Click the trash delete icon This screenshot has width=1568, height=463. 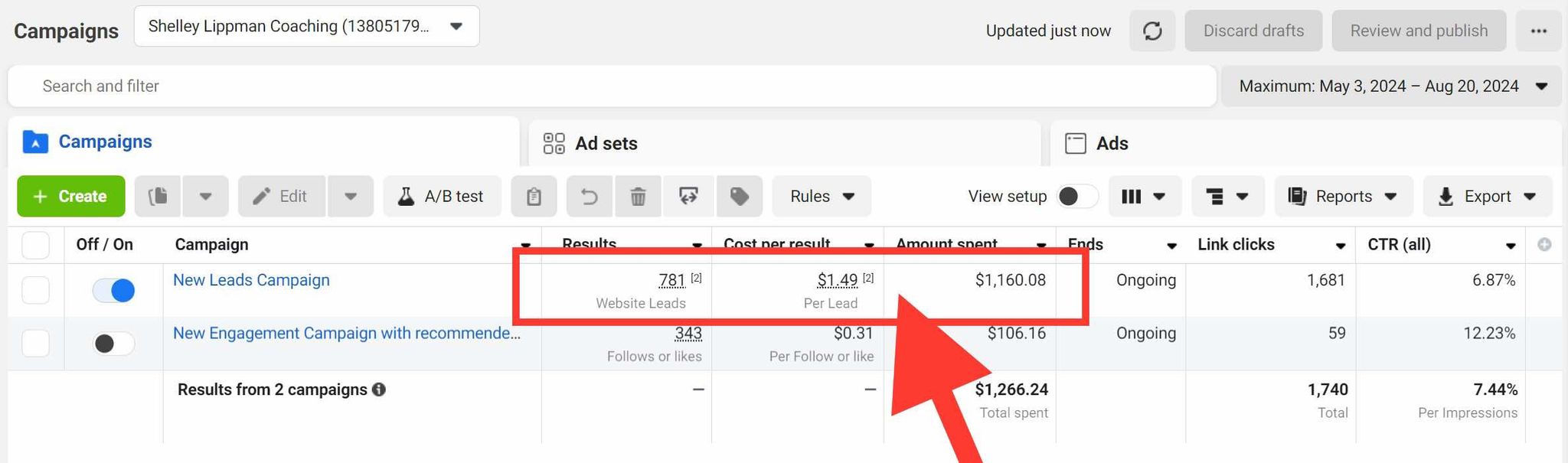pyautogui.click(x=638, y=197)
